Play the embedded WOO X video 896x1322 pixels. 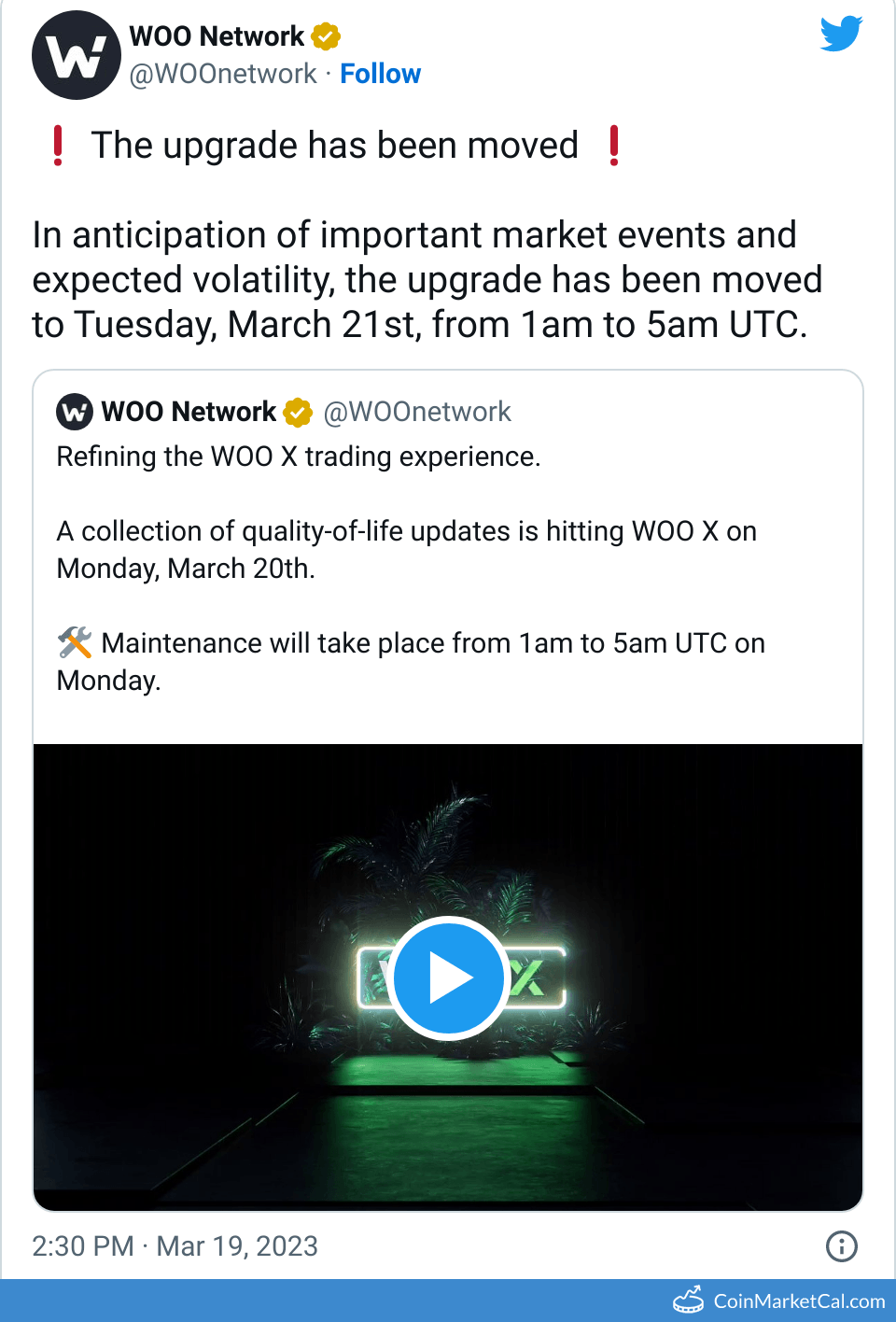point(448,977)
